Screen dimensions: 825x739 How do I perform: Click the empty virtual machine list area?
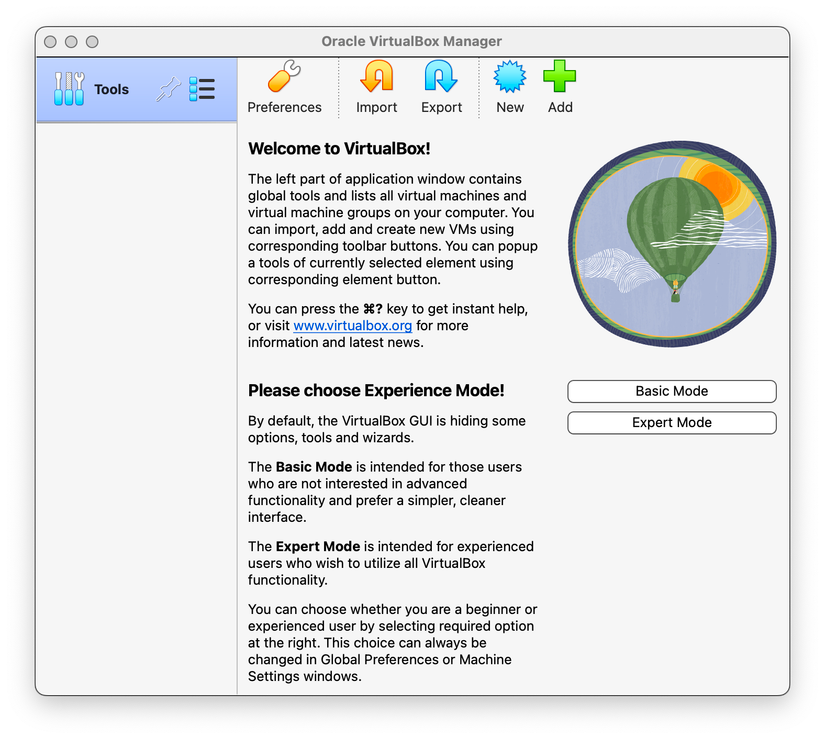click(135, 400)
